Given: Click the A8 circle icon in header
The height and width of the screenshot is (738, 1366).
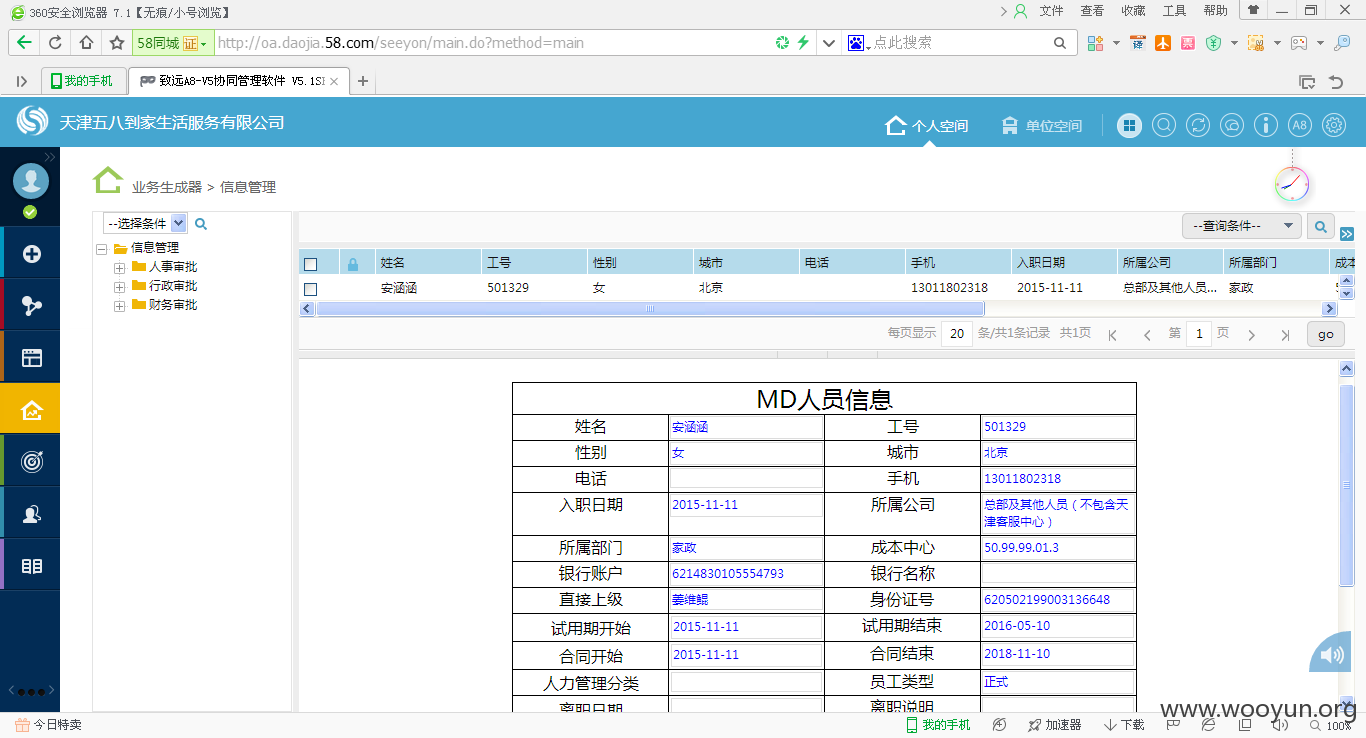Looking at the screenshot, I should tap(1299, 125).
